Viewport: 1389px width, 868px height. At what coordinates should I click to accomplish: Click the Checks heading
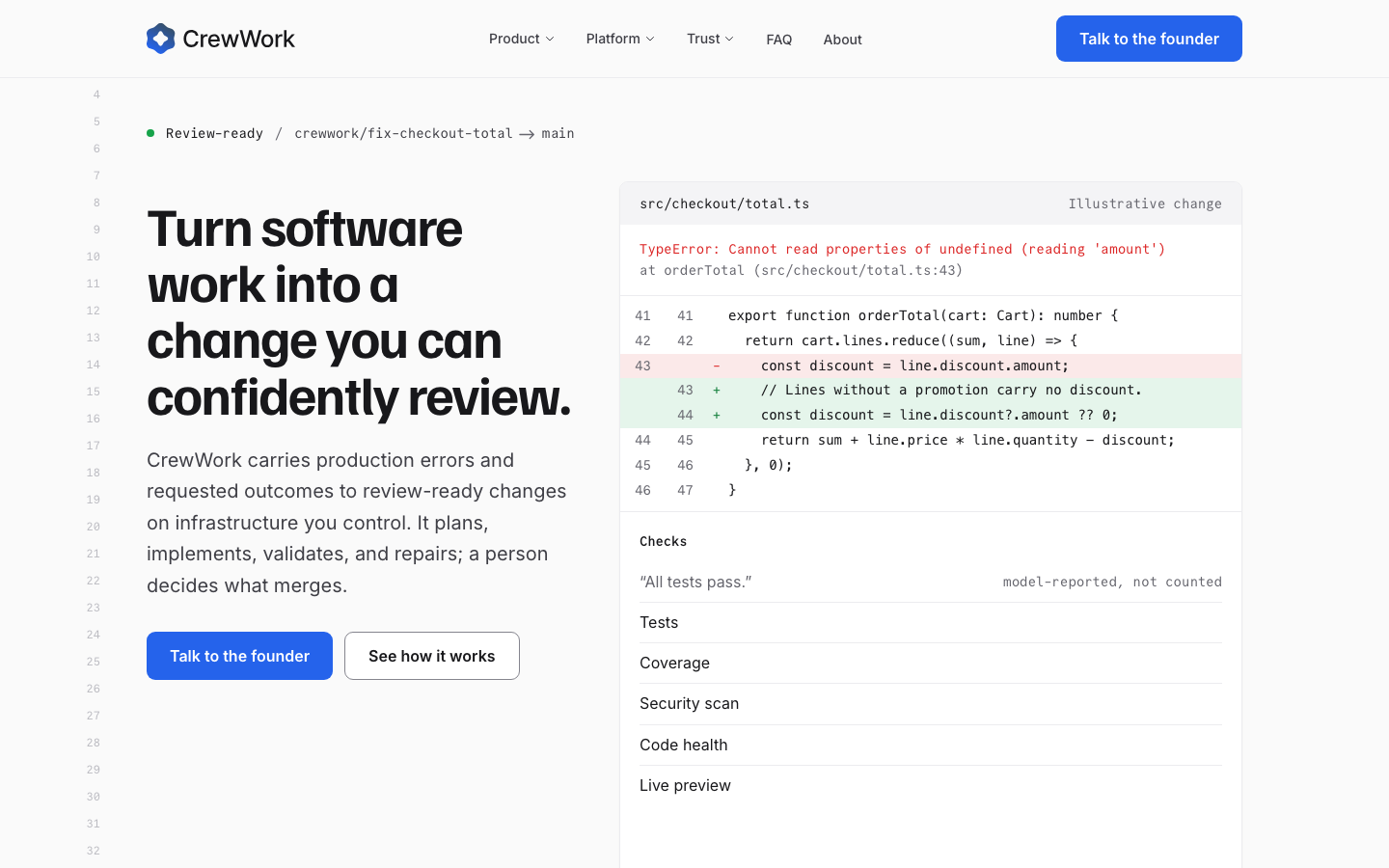pyautogui.click(x=664, y=541)
